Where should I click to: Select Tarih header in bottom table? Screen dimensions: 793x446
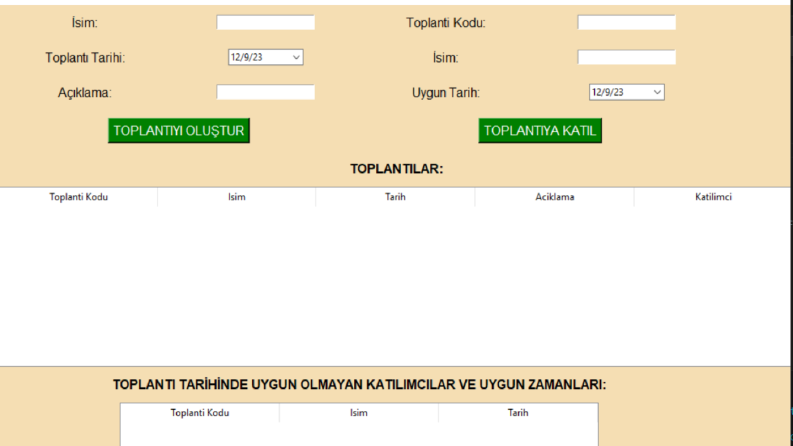pos(518,413)
